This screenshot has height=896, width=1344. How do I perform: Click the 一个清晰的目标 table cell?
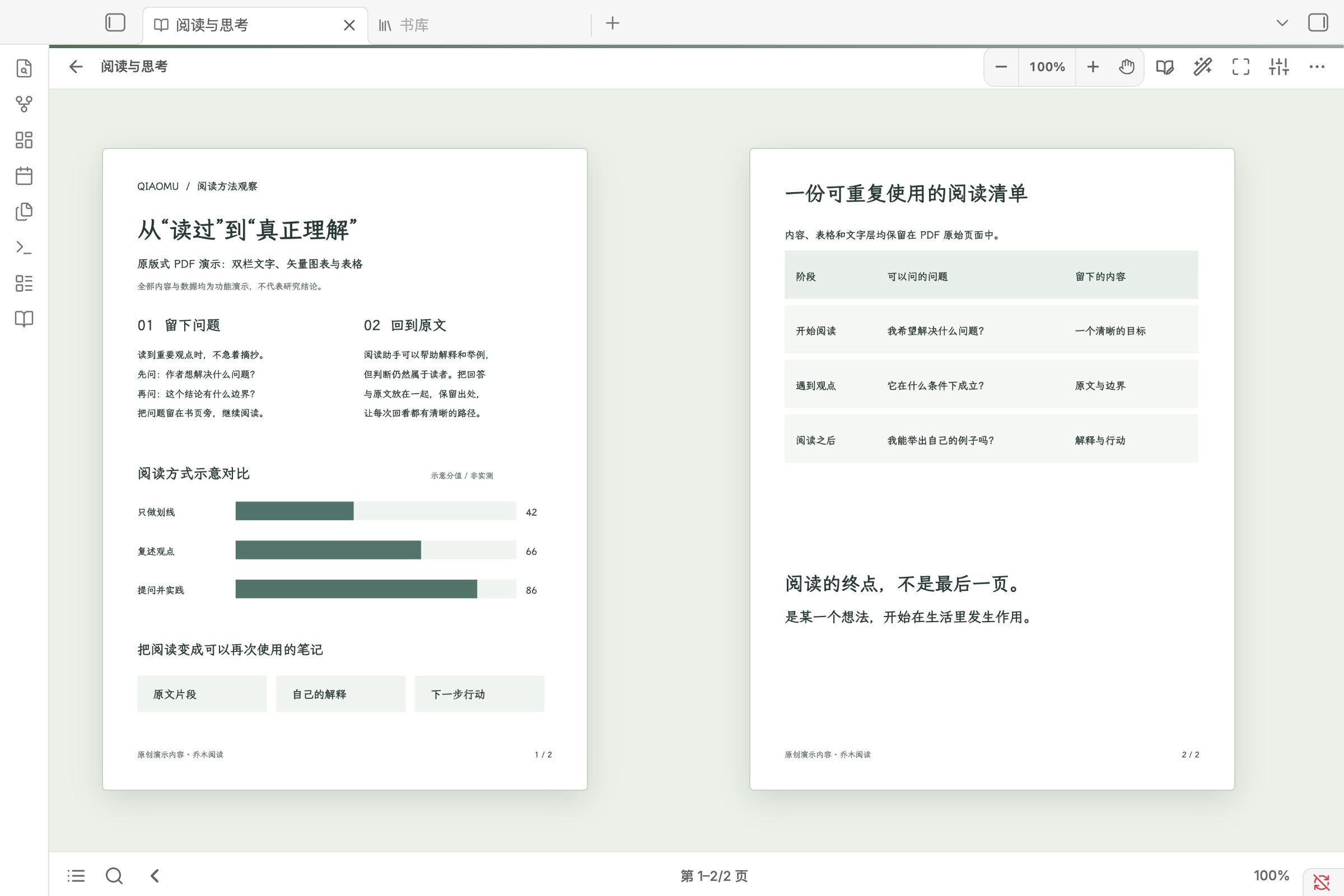(x=1110, y=331)
